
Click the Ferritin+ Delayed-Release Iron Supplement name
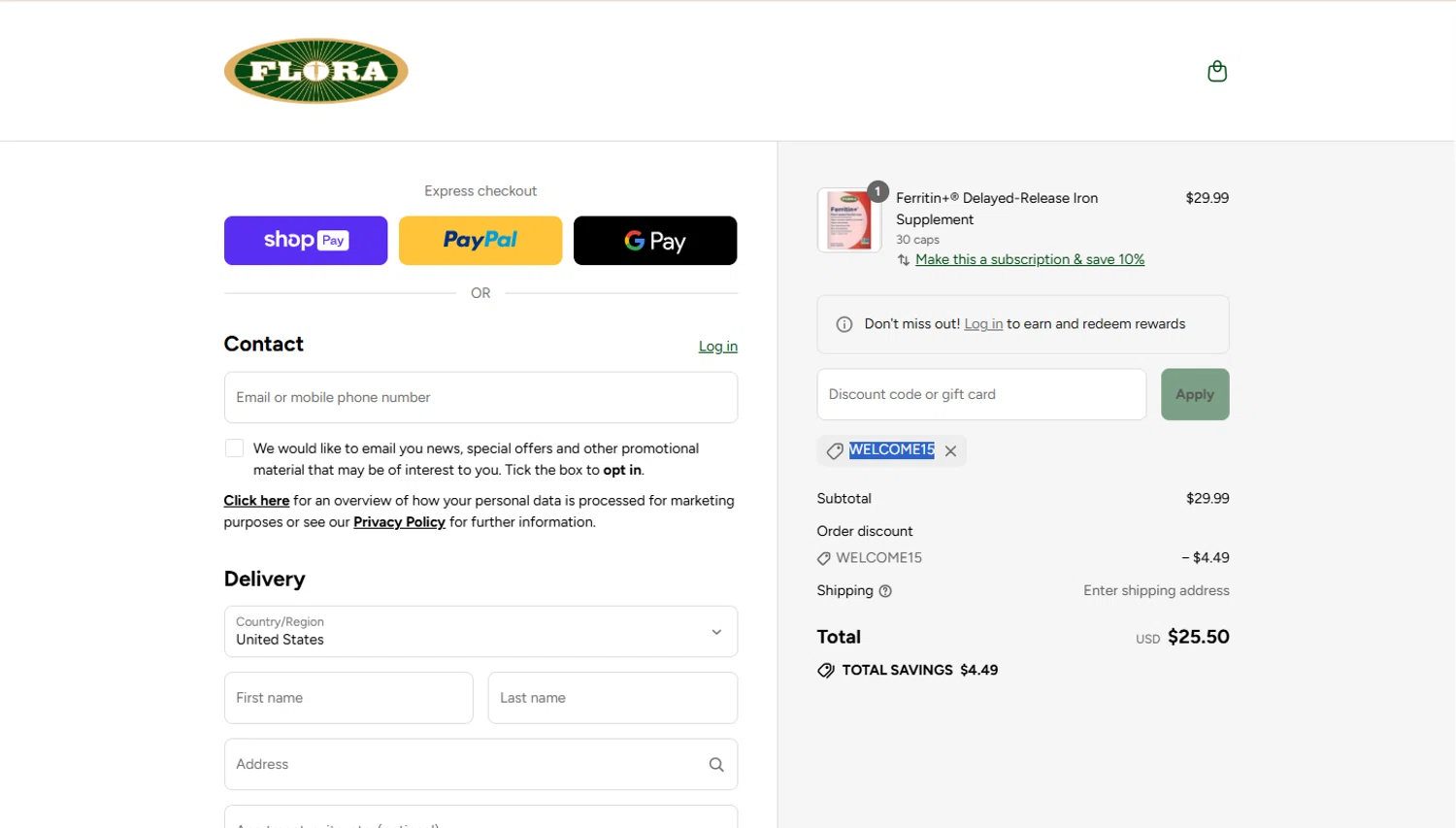pos(997,209)
